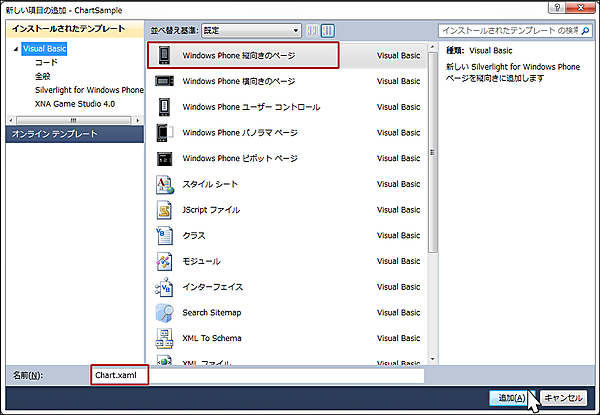This screenshot has width=600, height=415.
Task: Click the 'Search Sitemap' label
Action: point(212,312)
